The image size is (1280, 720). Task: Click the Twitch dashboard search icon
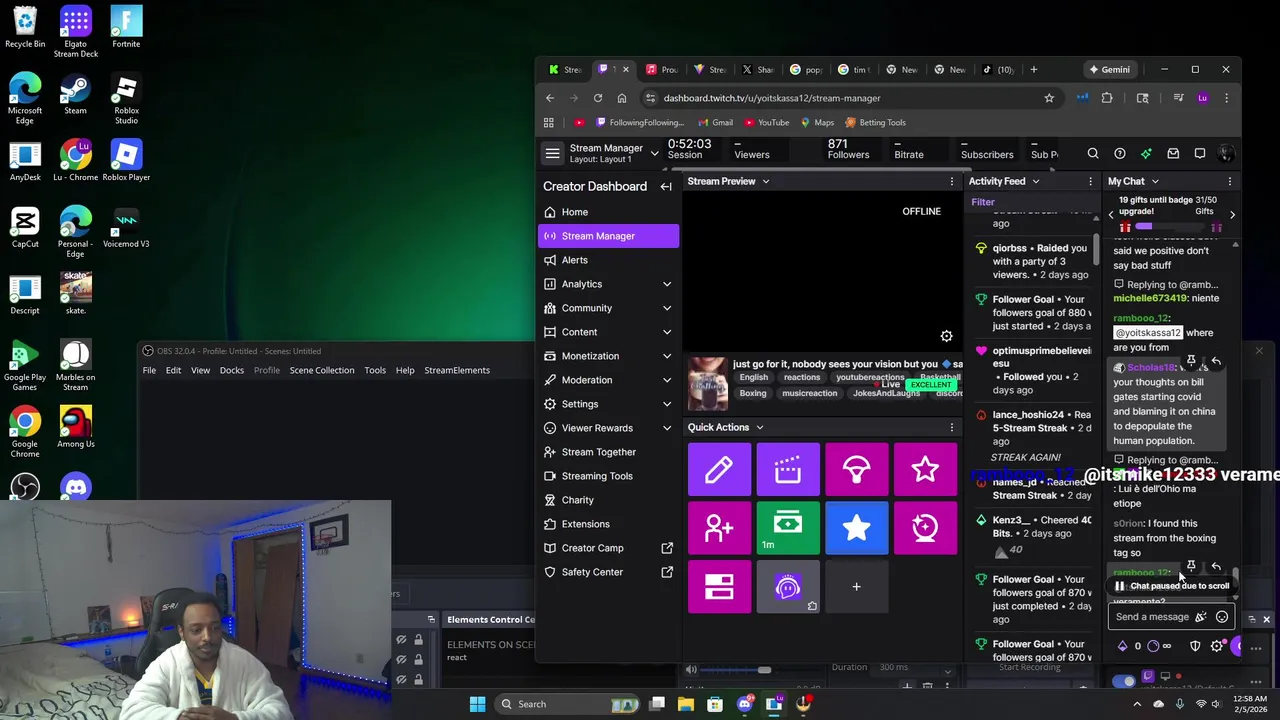(x=1093, y=153)
